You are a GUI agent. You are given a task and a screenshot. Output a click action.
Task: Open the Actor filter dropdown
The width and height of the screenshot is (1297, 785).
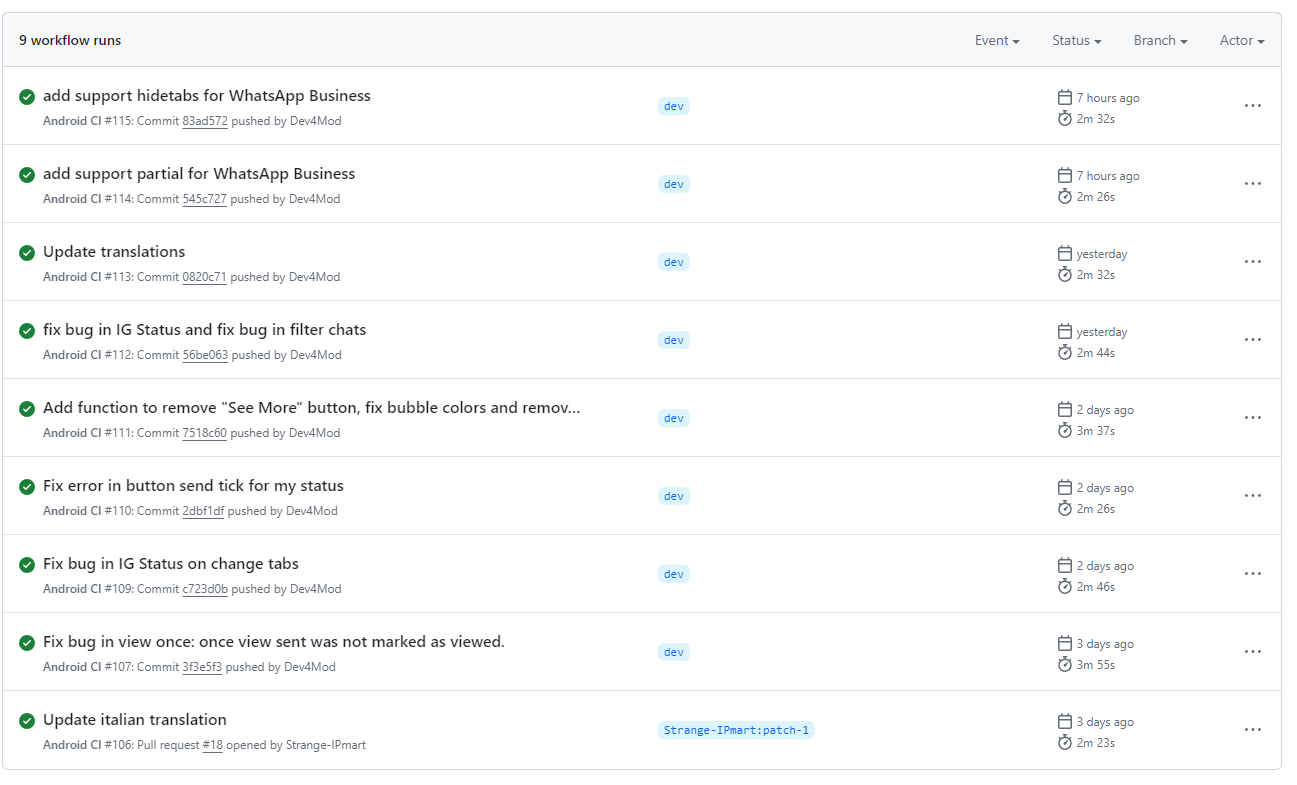click(x=1242, y=41)
